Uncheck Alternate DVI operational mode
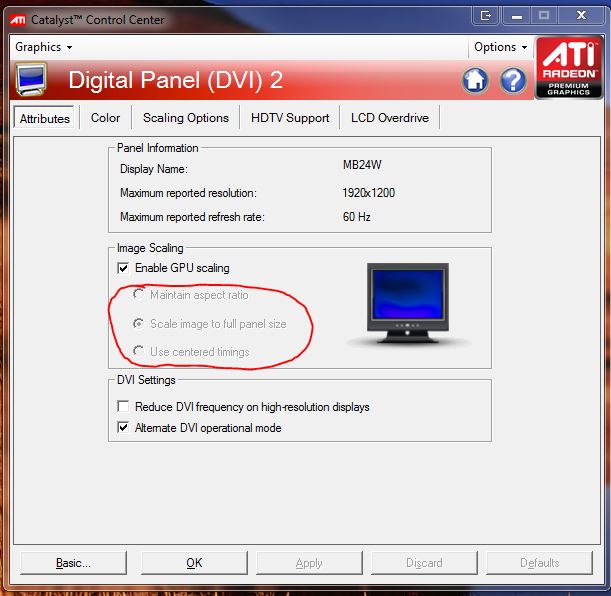611x596 pixels. tap(123, 427)
